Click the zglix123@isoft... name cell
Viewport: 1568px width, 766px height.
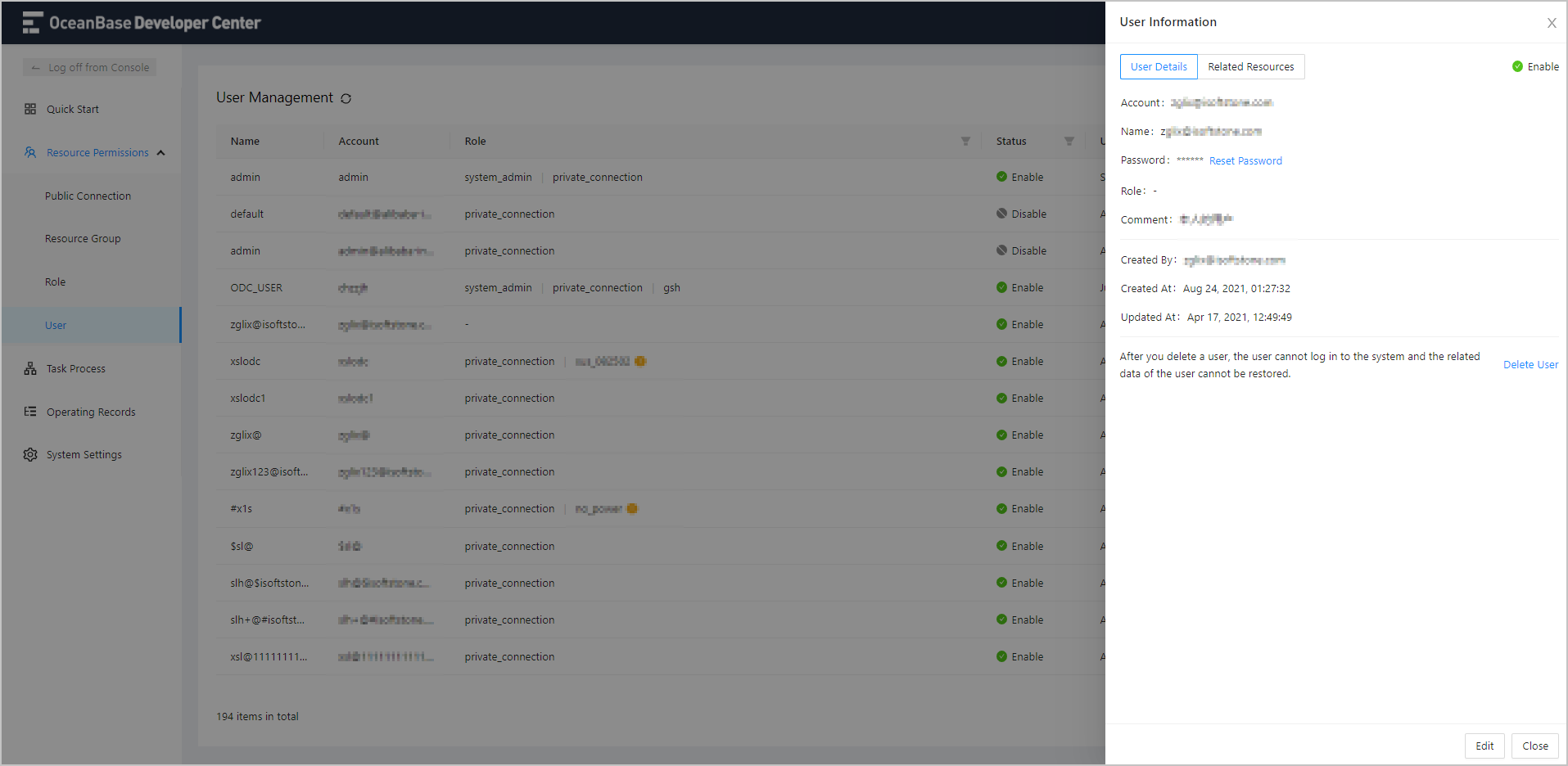pos(269,471)
